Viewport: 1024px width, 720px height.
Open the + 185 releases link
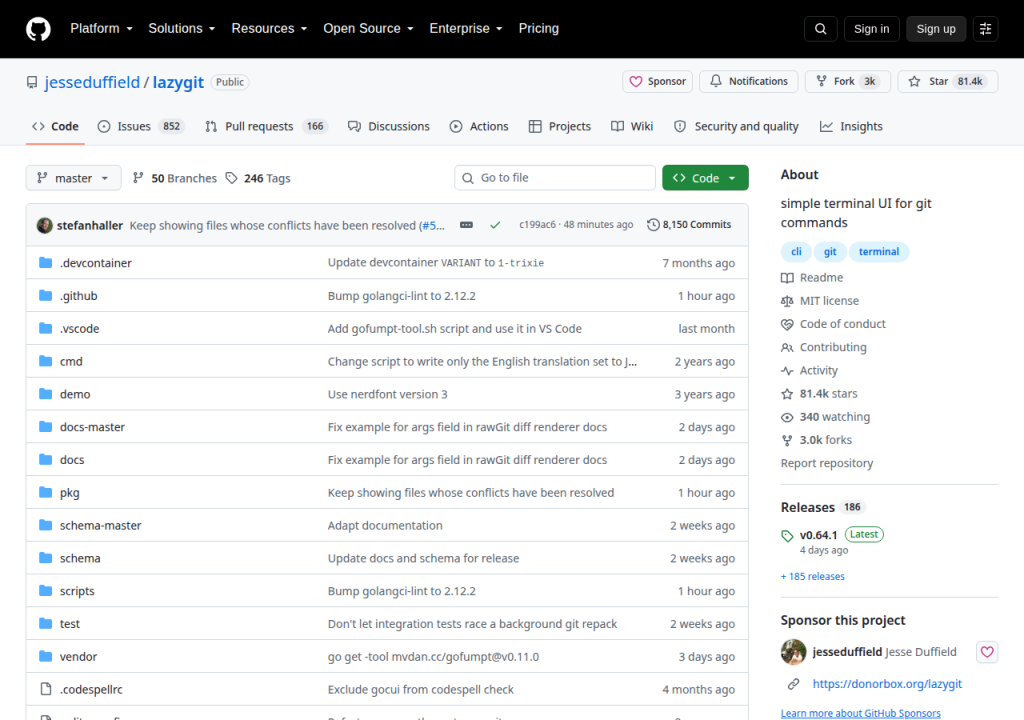(x=812, y=576)
